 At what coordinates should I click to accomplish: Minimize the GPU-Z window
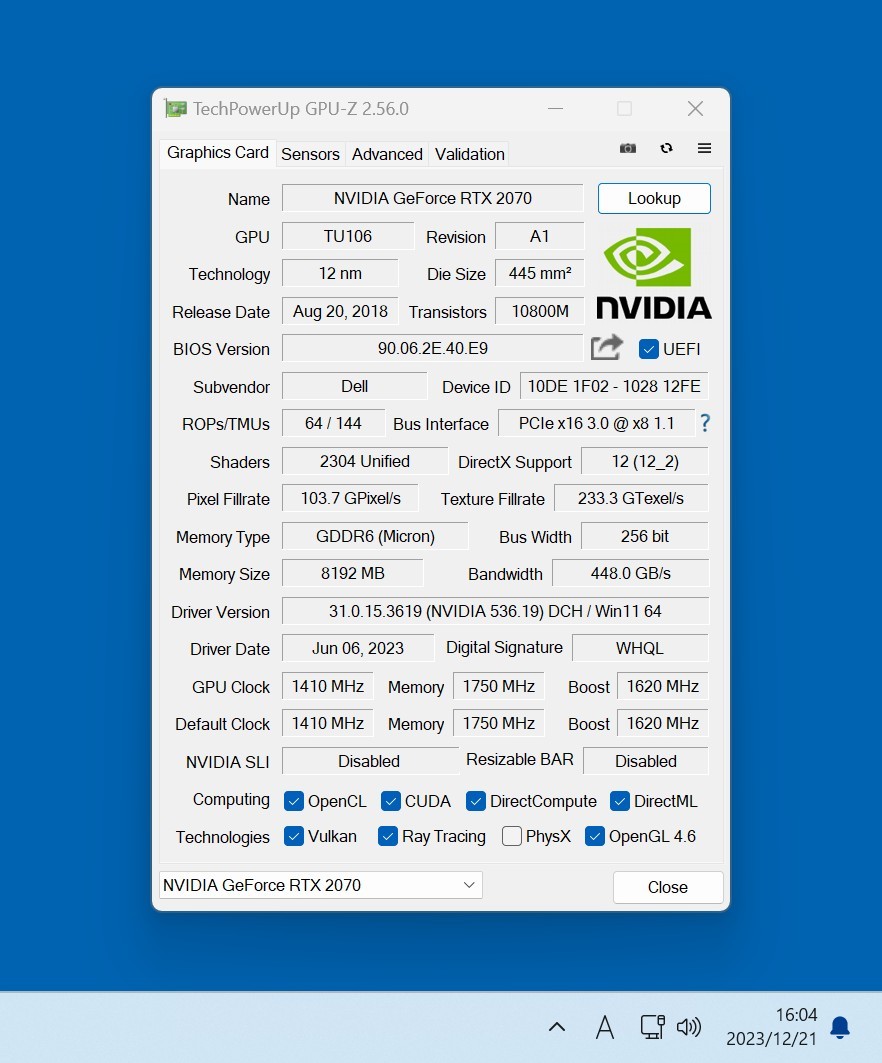pyautogui.click(x=555, y=108)
